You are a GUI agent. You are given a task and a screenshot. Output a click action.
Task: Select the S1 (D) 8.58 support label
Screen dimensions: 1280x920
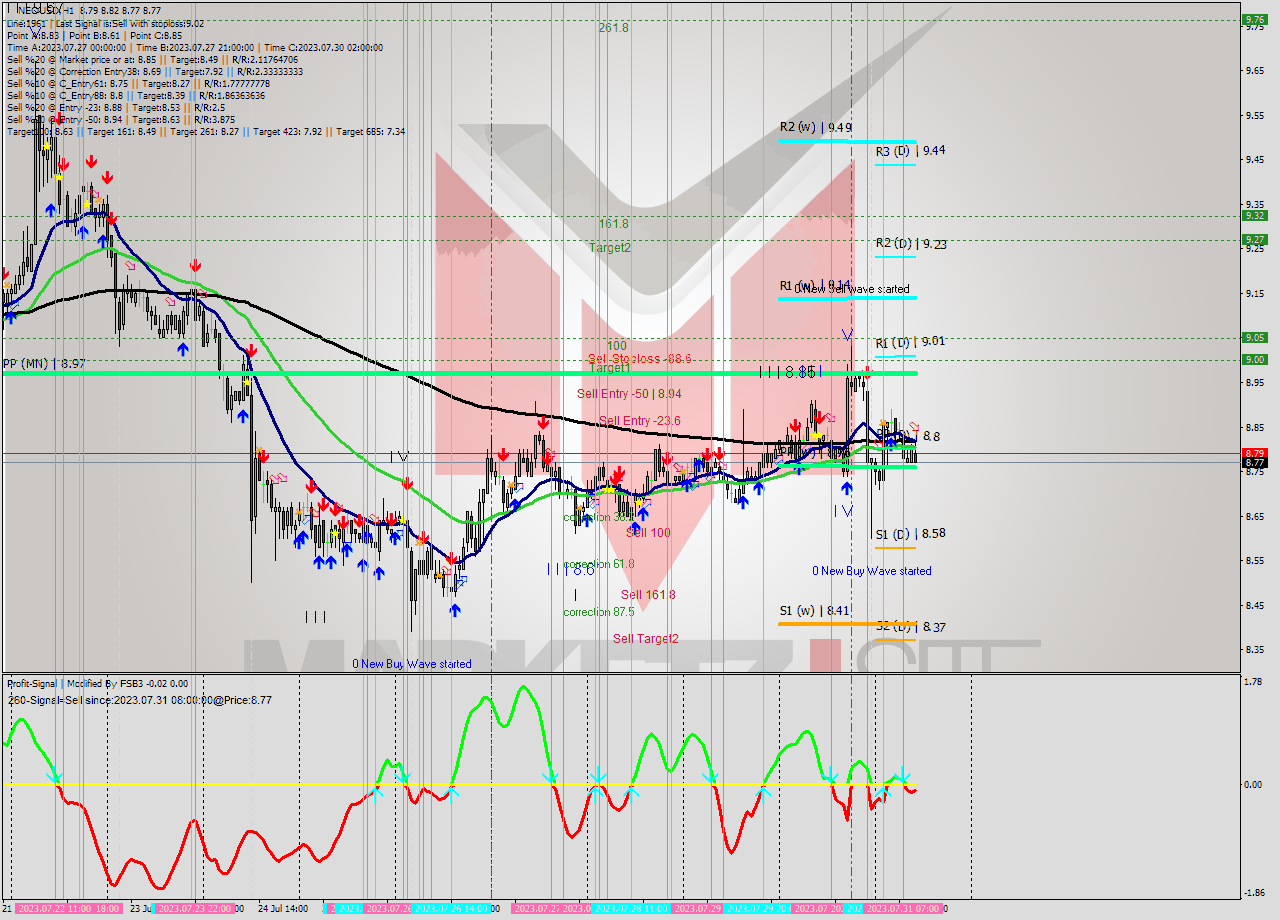point(910,534)
